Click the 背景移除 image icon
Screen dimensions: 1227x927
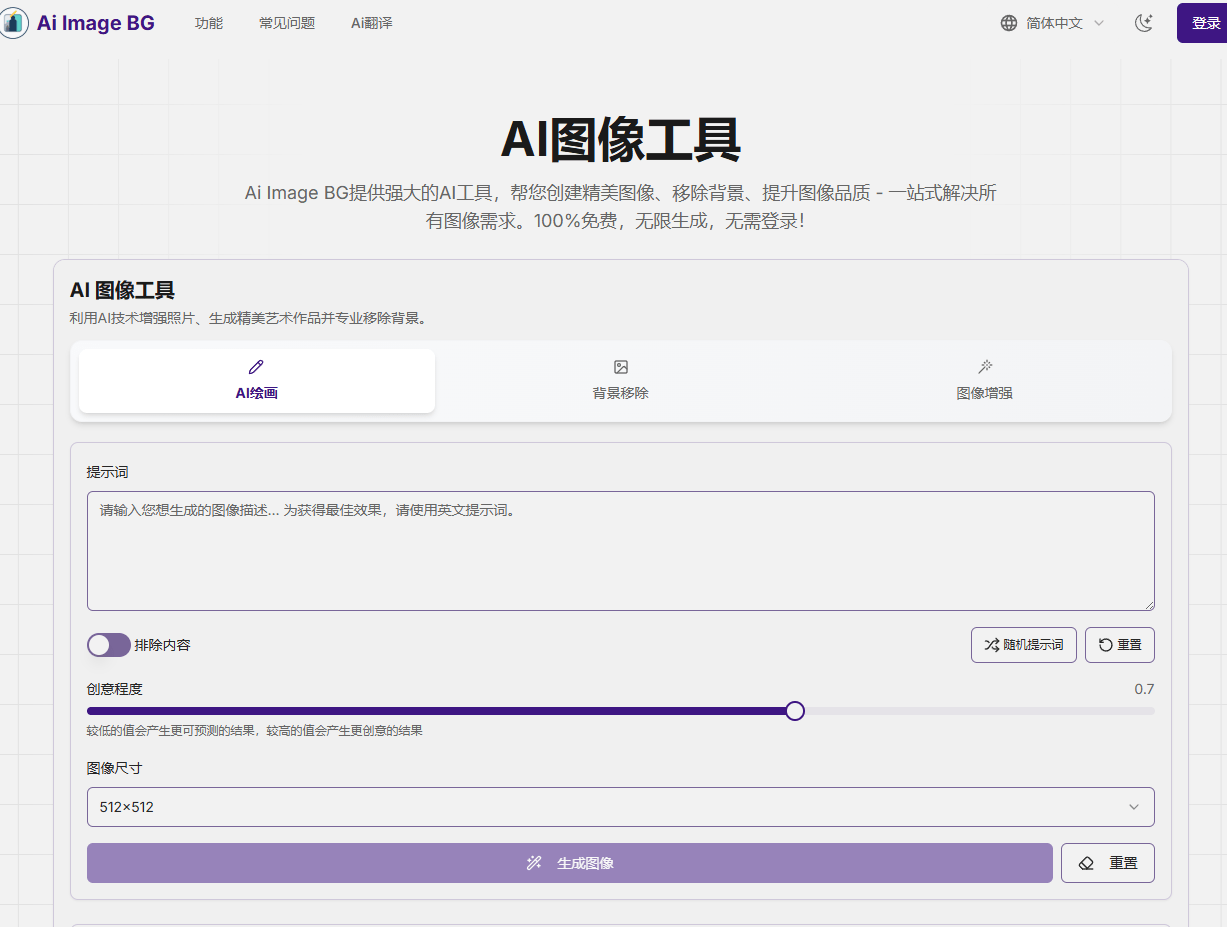tap(620, 367)
